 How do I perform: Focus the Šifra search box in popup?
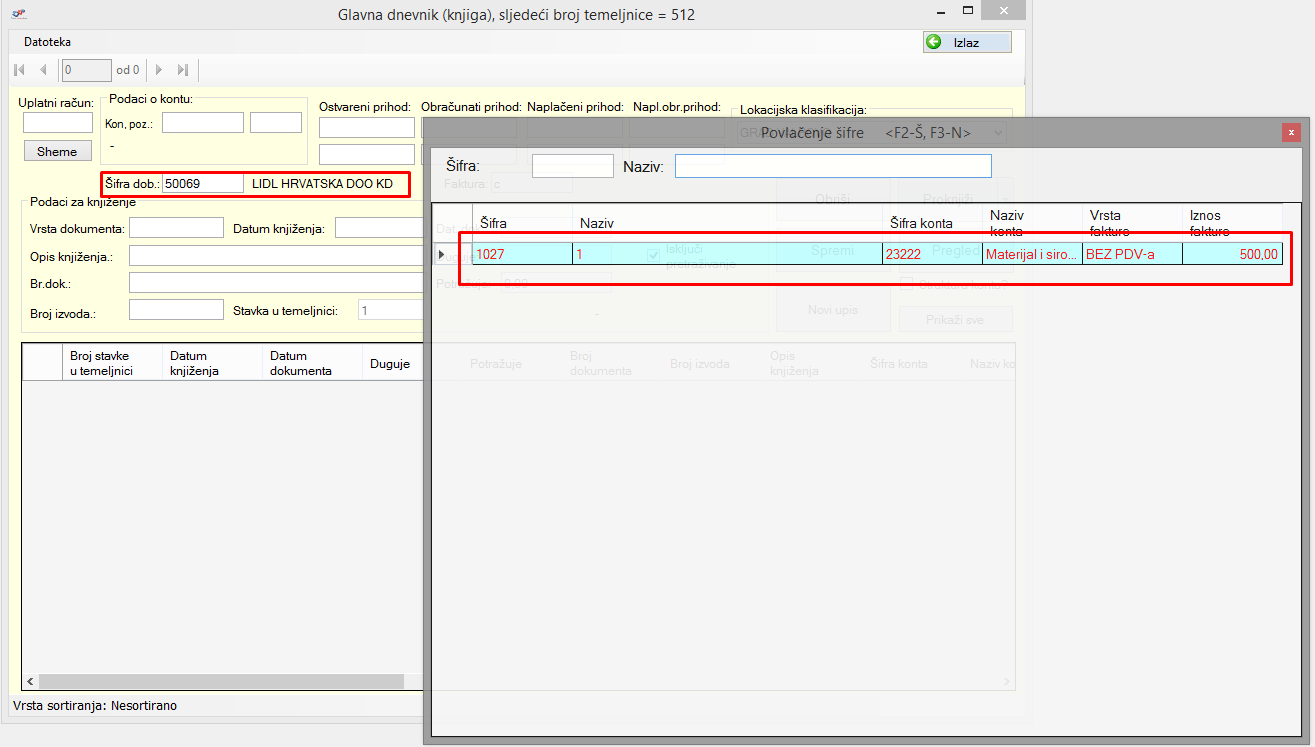point(572,166)
